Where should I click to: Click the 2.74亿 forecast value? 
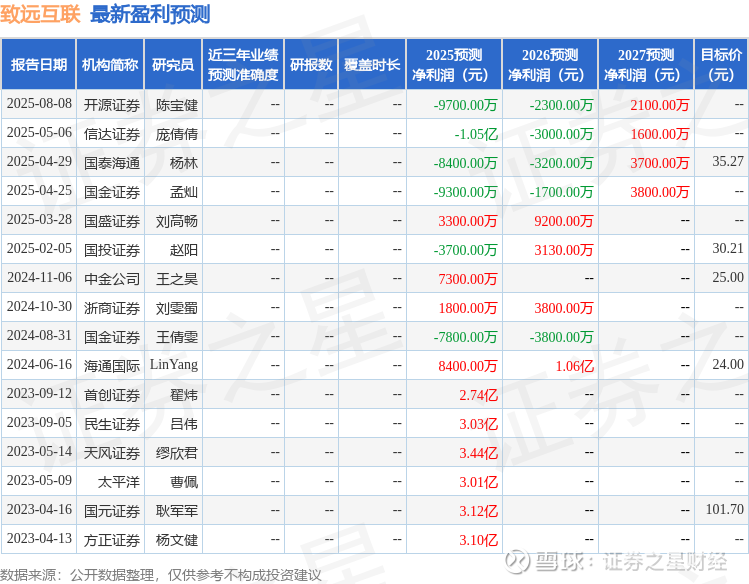coord(479,395)
